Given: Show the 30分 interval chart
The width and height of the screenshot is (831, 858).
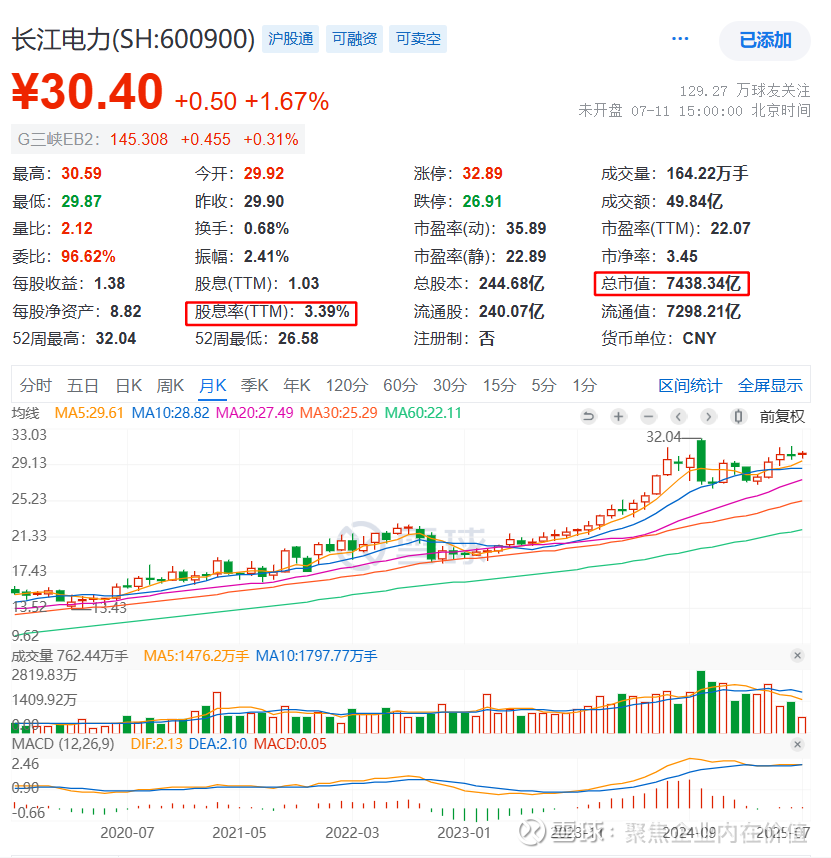Looking at the screenshot, I should [450, 386].
